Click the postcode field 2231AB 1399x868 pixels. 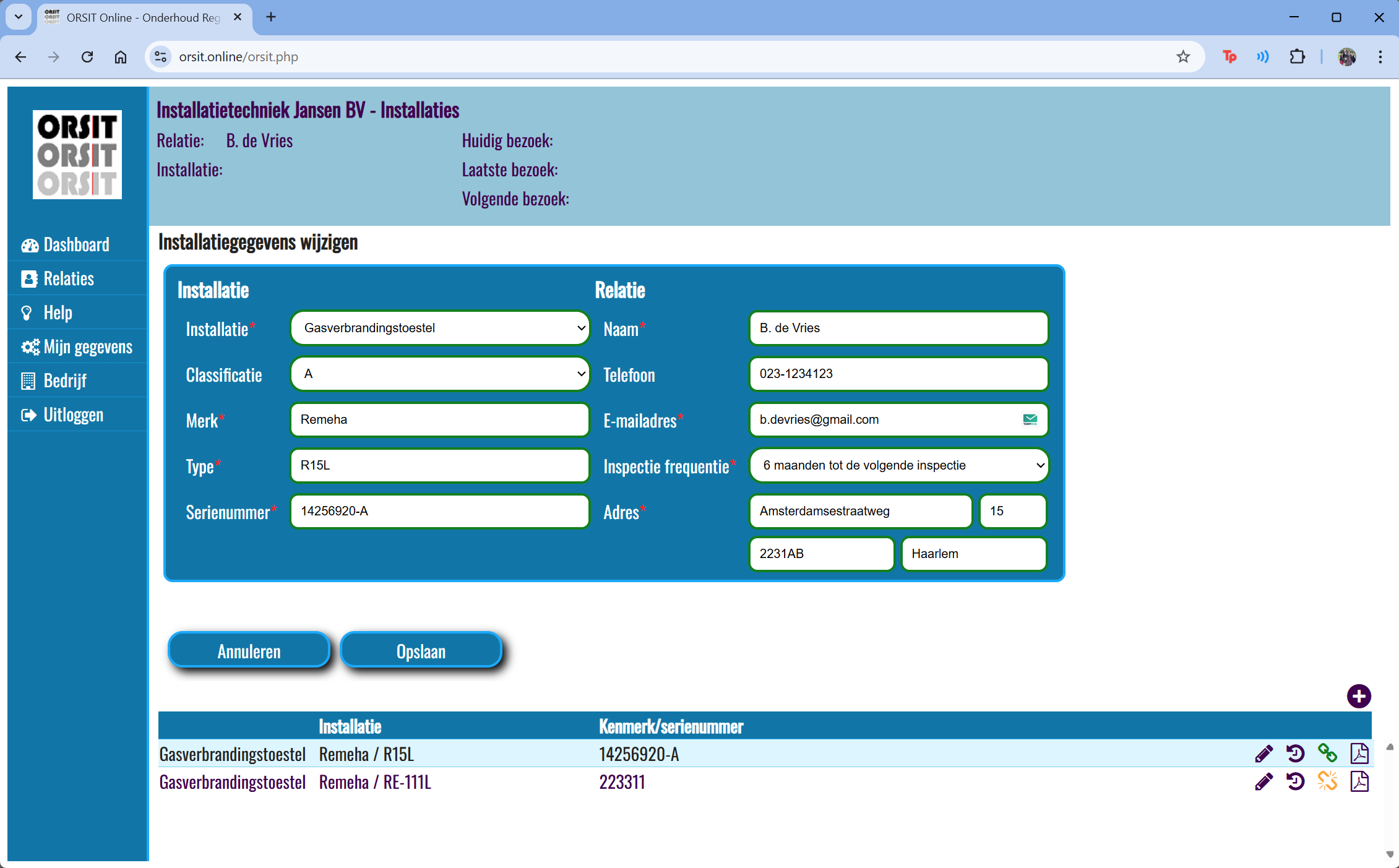click(822, 554)
